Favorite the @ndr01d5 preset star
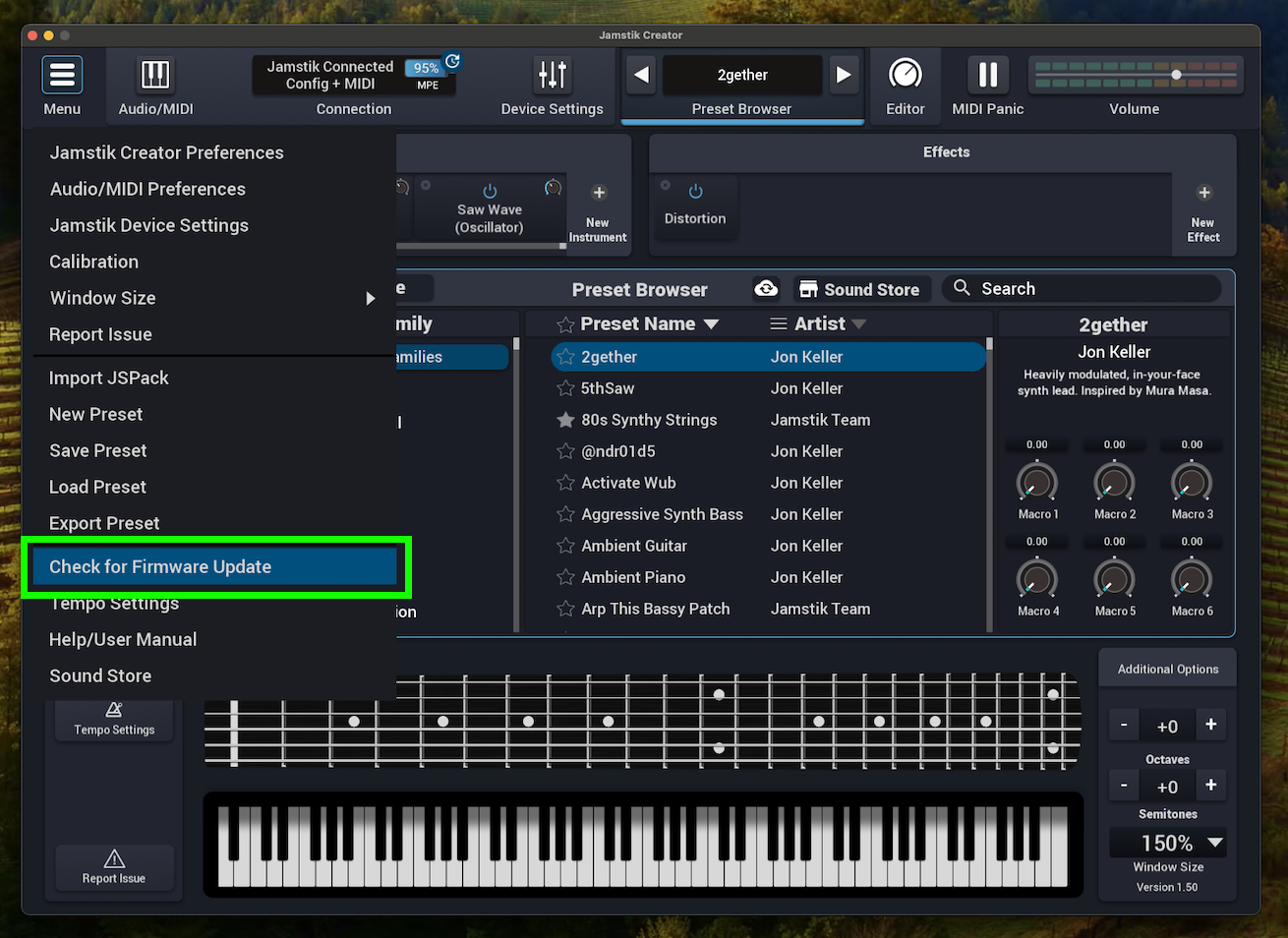 click(x=565, y=451)
